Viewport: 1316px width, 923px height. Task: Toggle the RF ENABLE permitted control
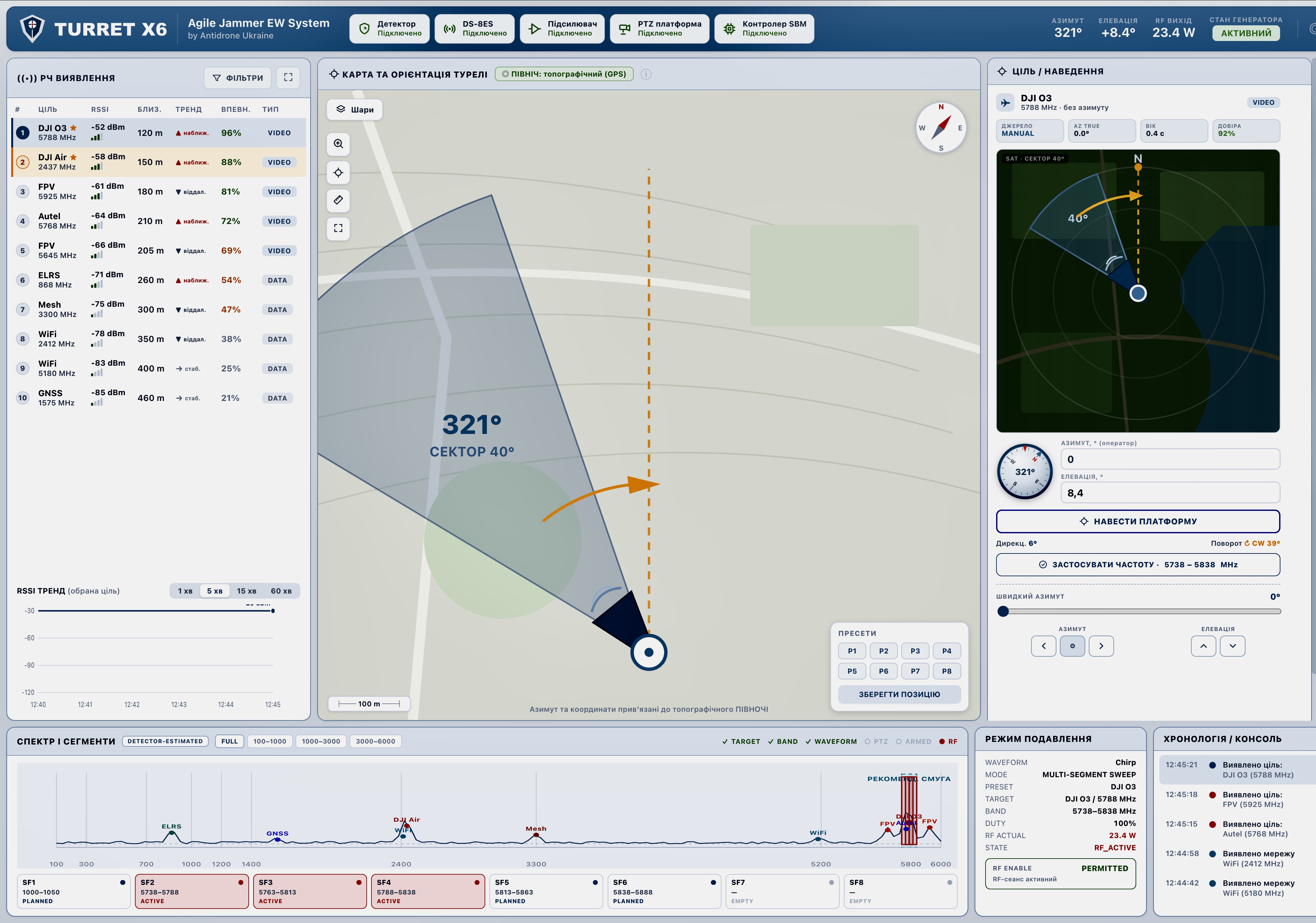(1060, 873)
